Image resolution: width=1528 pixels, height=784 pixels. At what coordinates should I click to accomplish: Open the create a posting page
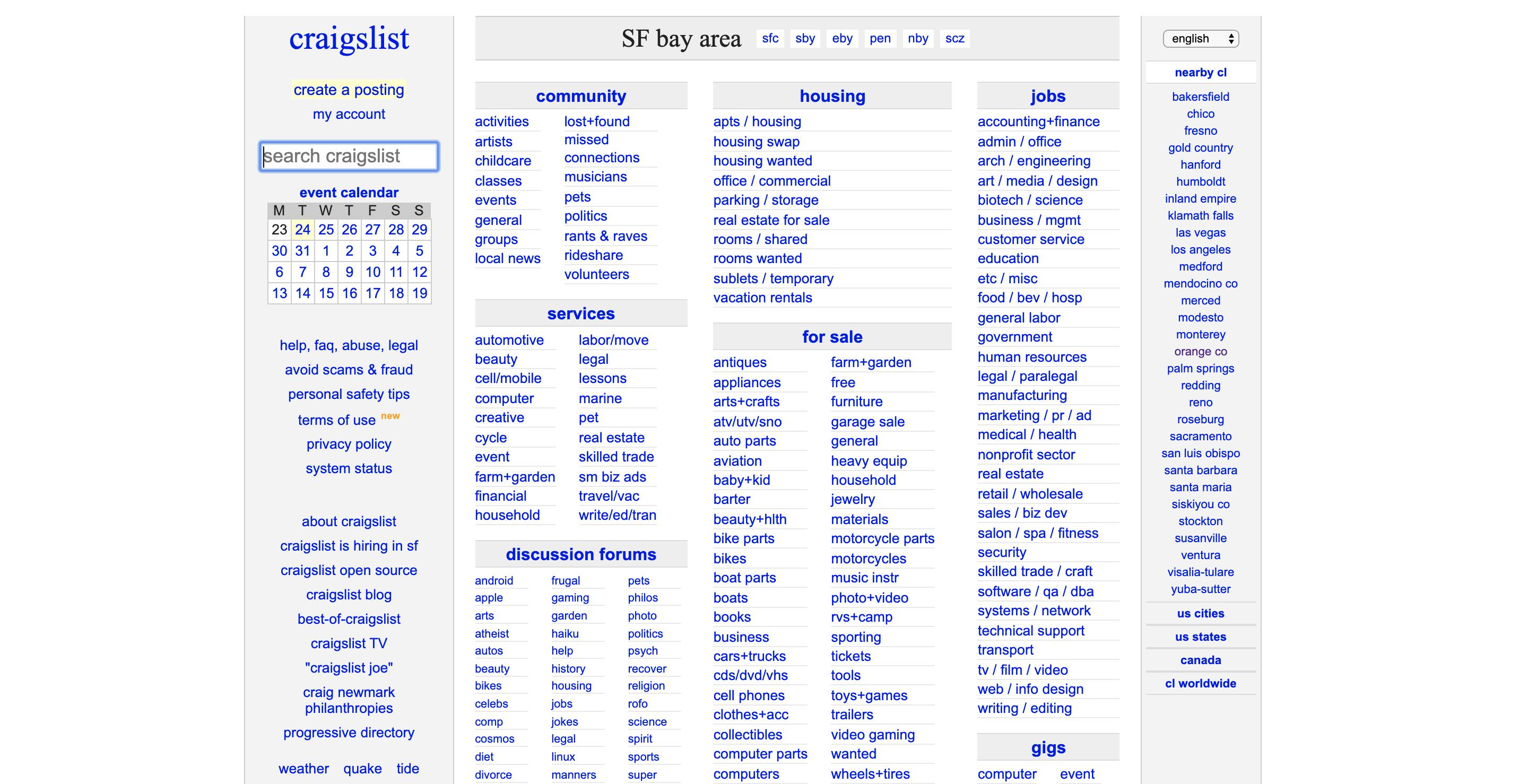349,90
